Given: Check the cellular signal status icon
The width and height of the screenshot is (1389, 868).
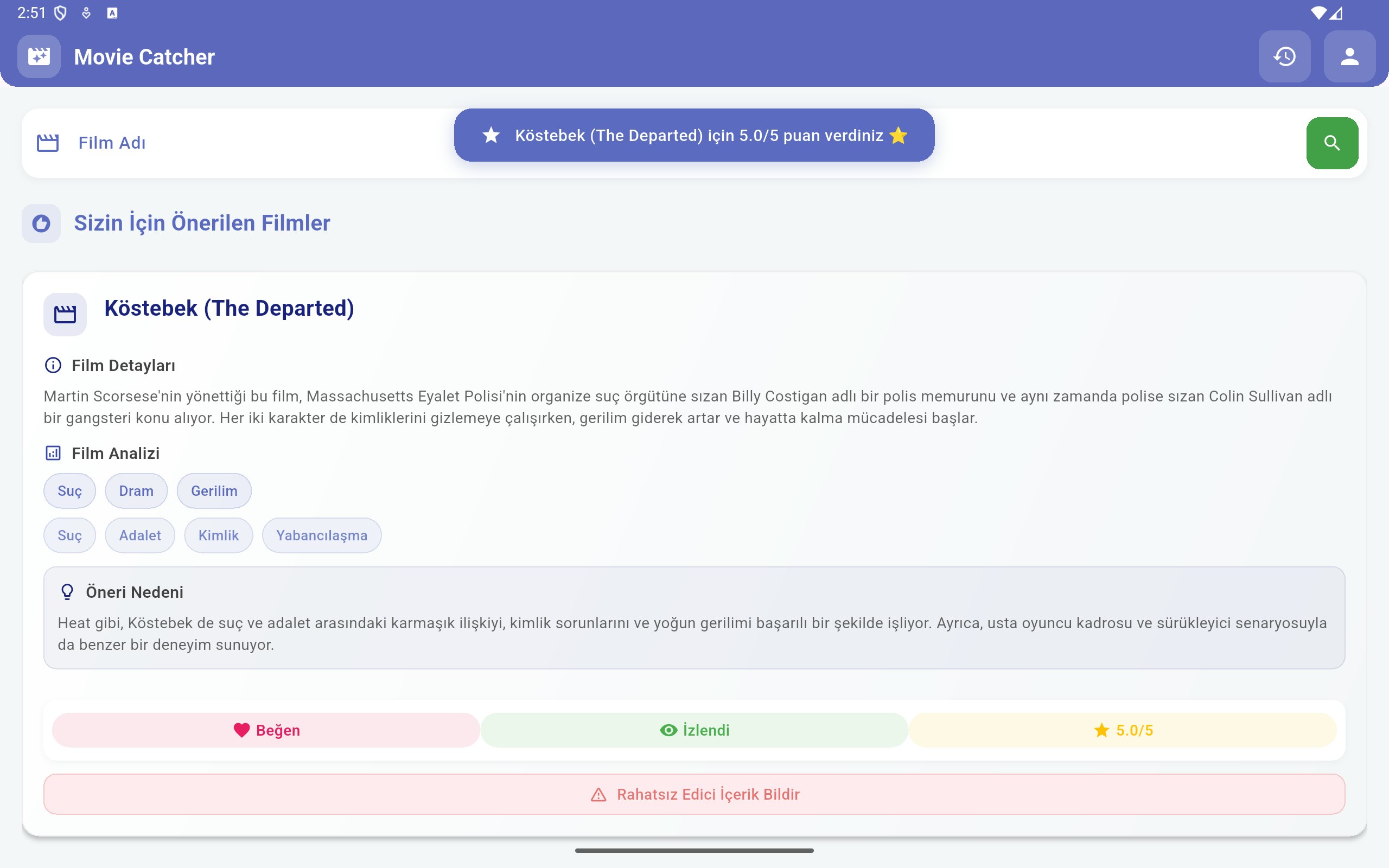Looking at the screenshot, I should pos(1336,12).
